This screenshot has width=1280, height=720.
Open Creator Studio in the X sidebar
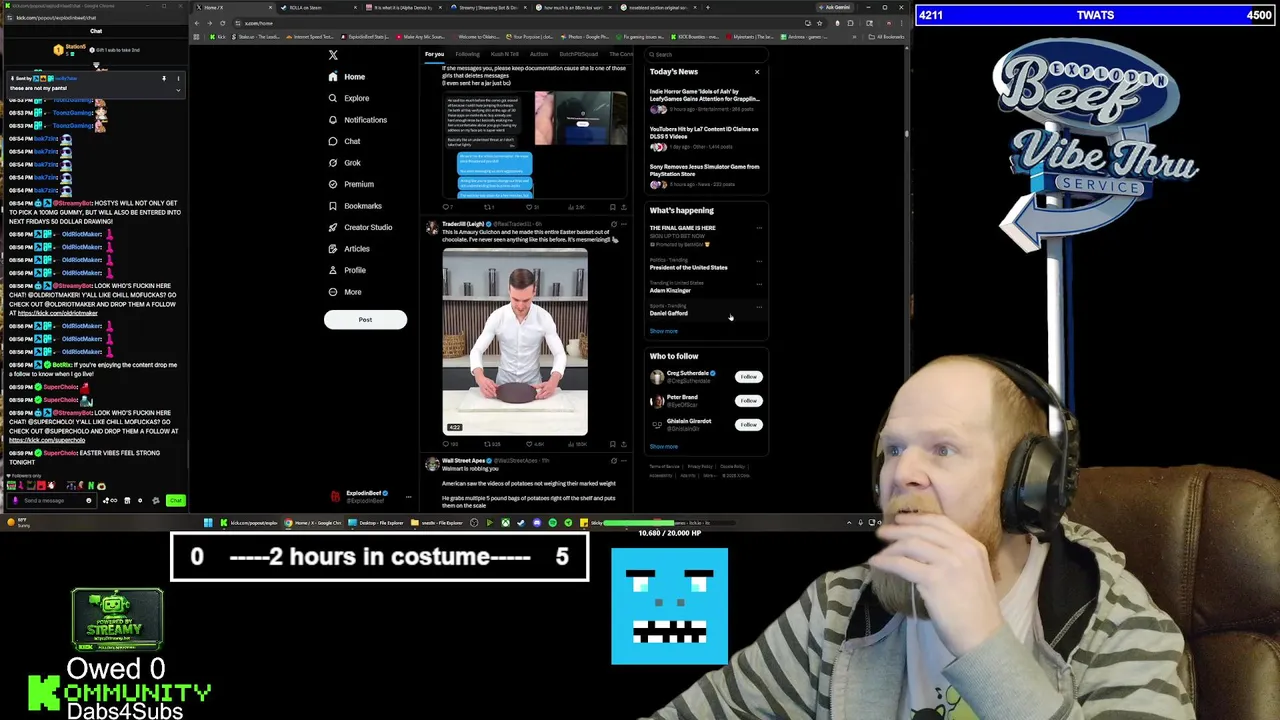(361, 227)
